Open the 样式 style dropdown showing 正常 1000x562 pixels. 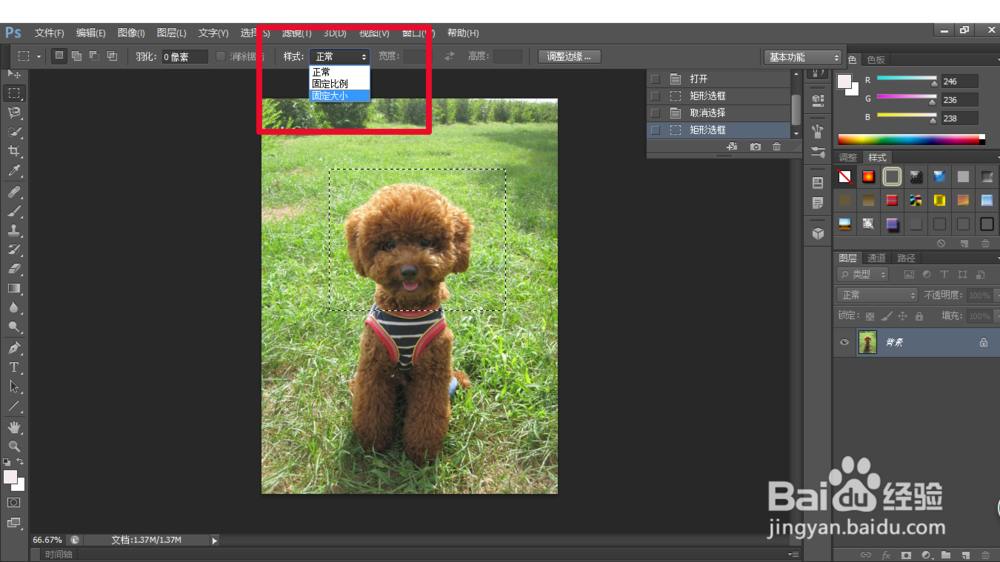tap(339, 57)
